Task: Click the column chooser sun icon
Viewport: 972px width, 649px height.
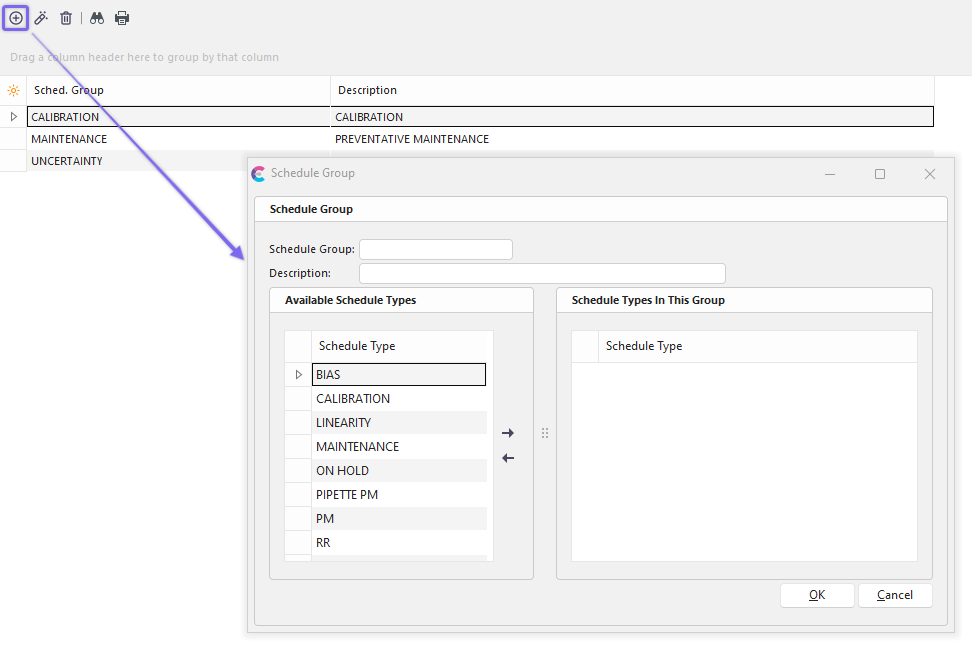Action: pyautogui.click(x=13, y=90)
